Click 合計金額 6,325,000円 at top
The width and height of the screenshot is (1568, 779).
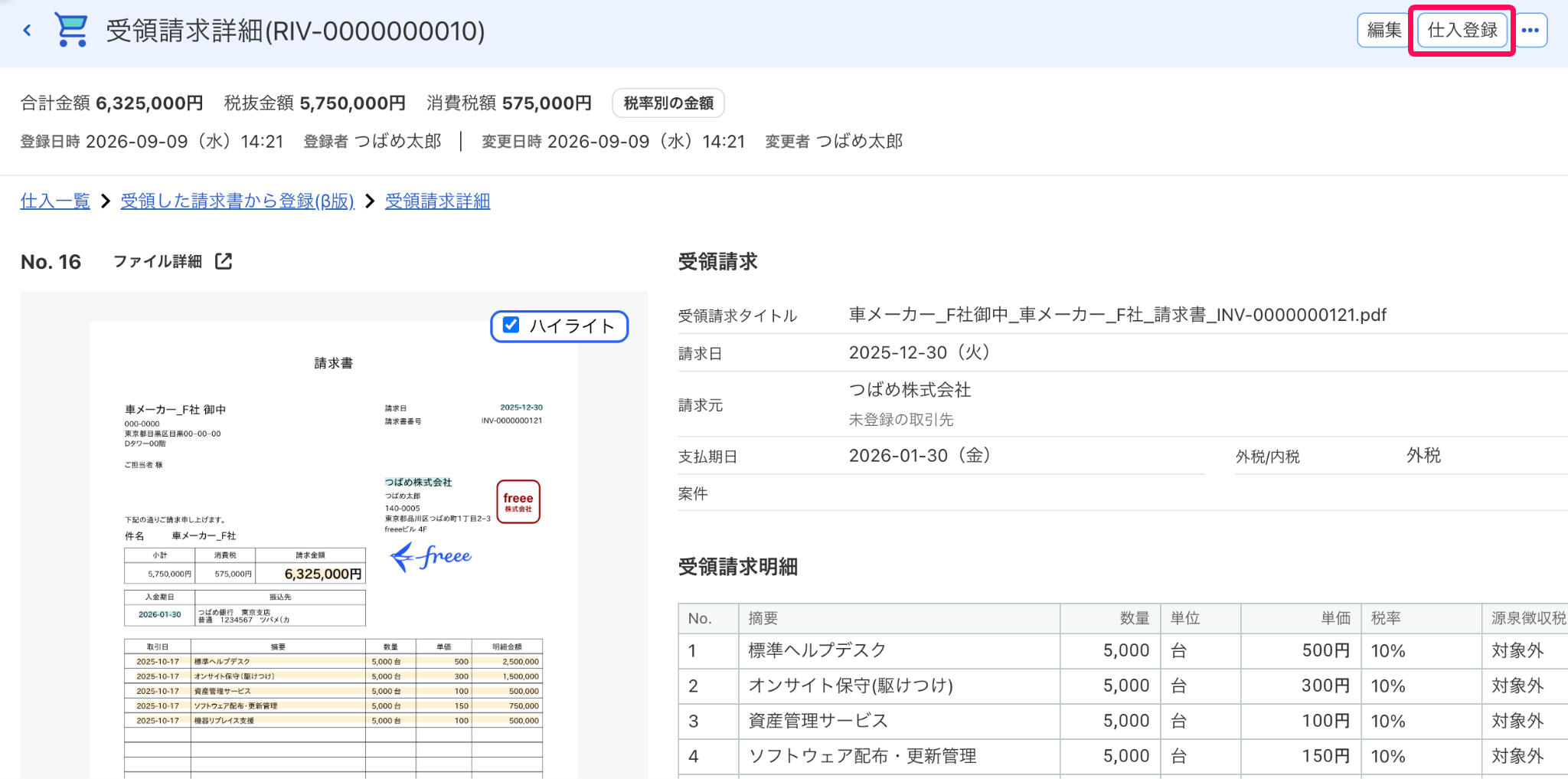pos(112,103)
